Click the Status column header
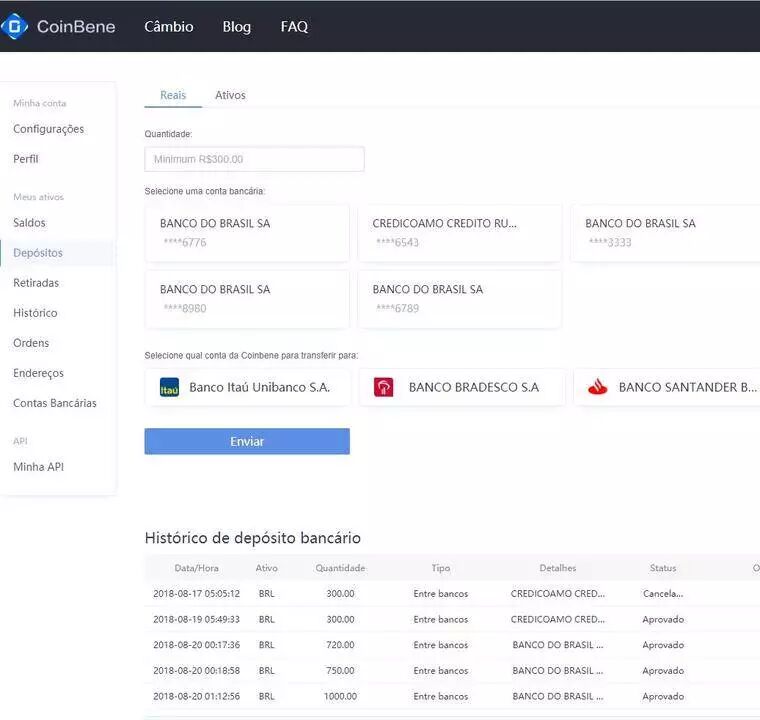The height and width of the screenshot is (720, 760). [x=663, y=568]
